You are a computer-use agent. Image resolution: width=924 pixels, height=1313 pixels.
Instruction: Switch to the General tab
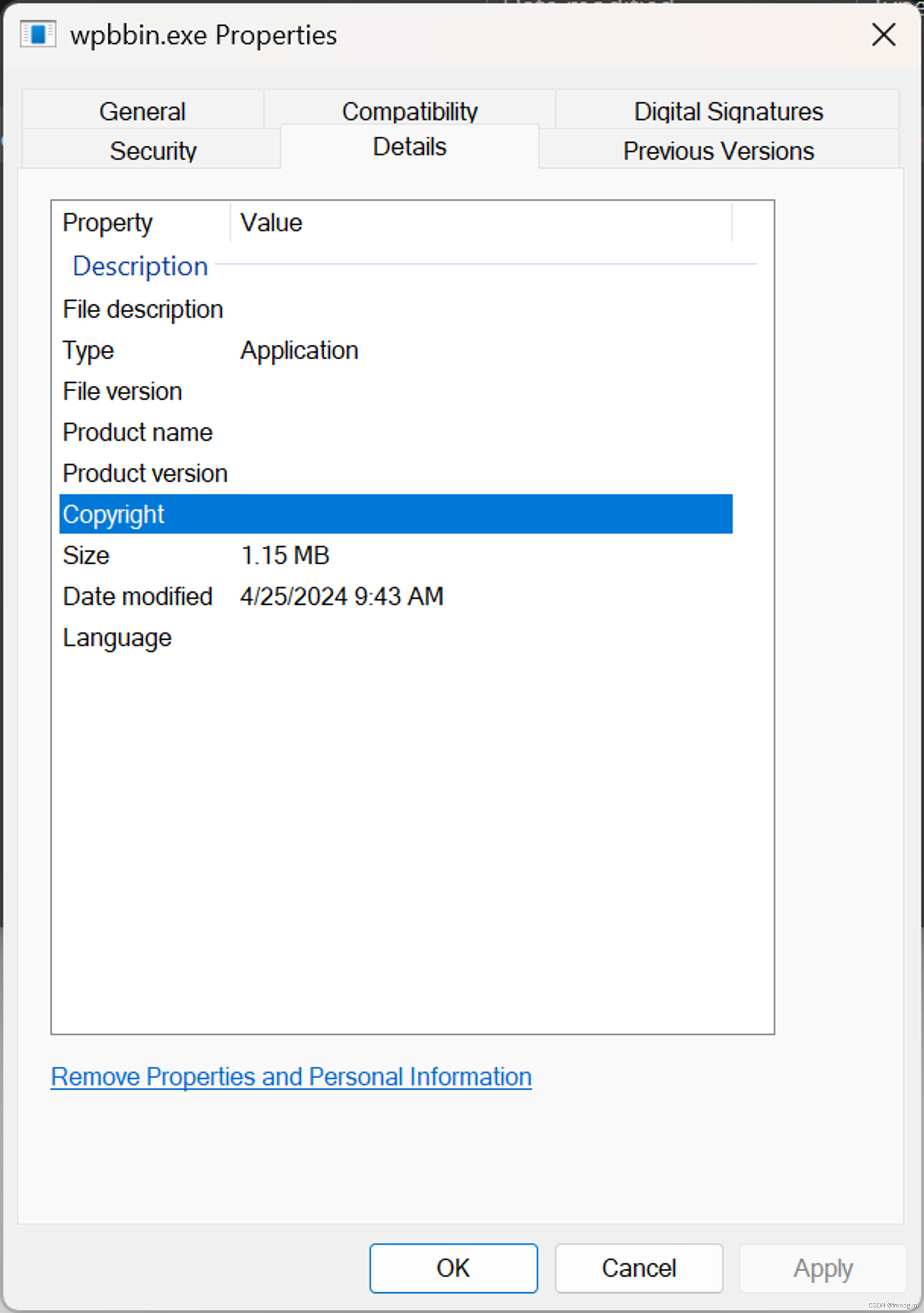[142, 110]
